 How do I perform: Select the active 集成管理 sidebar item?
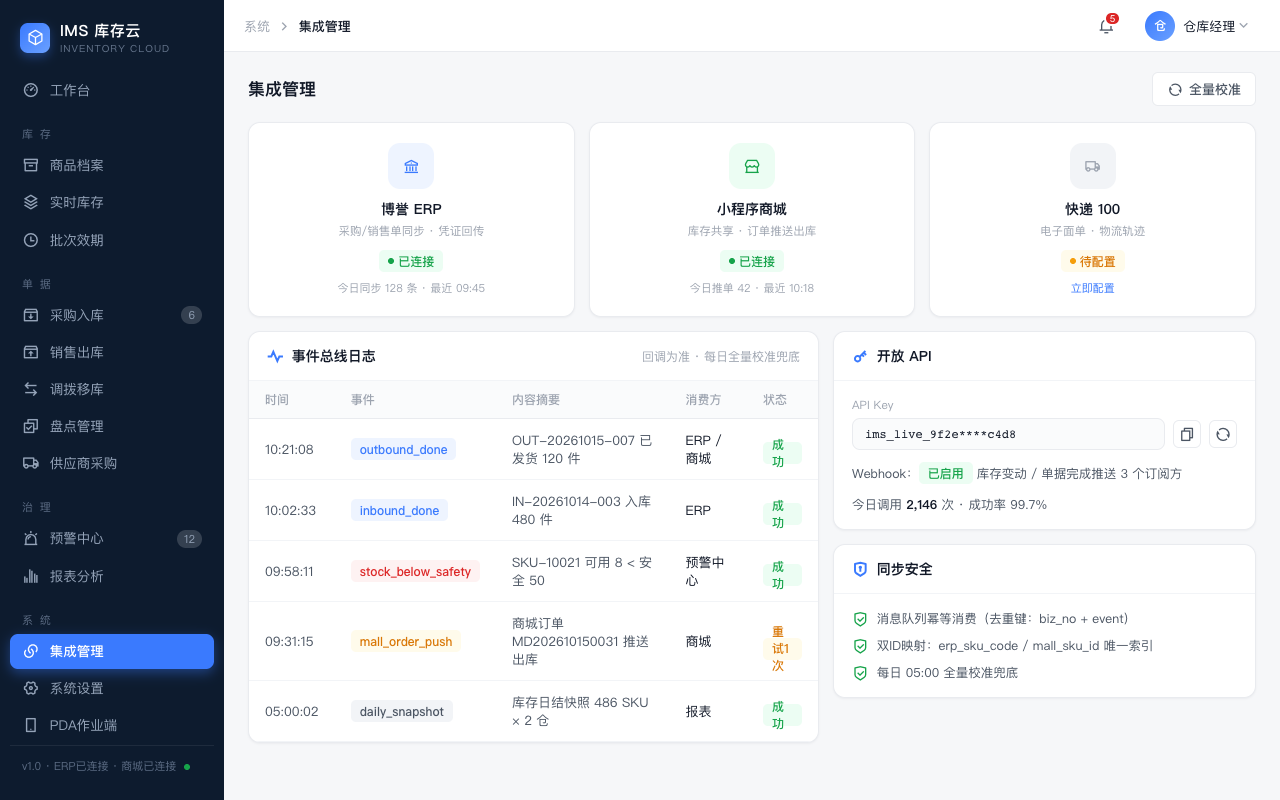(x=112, y=651)
